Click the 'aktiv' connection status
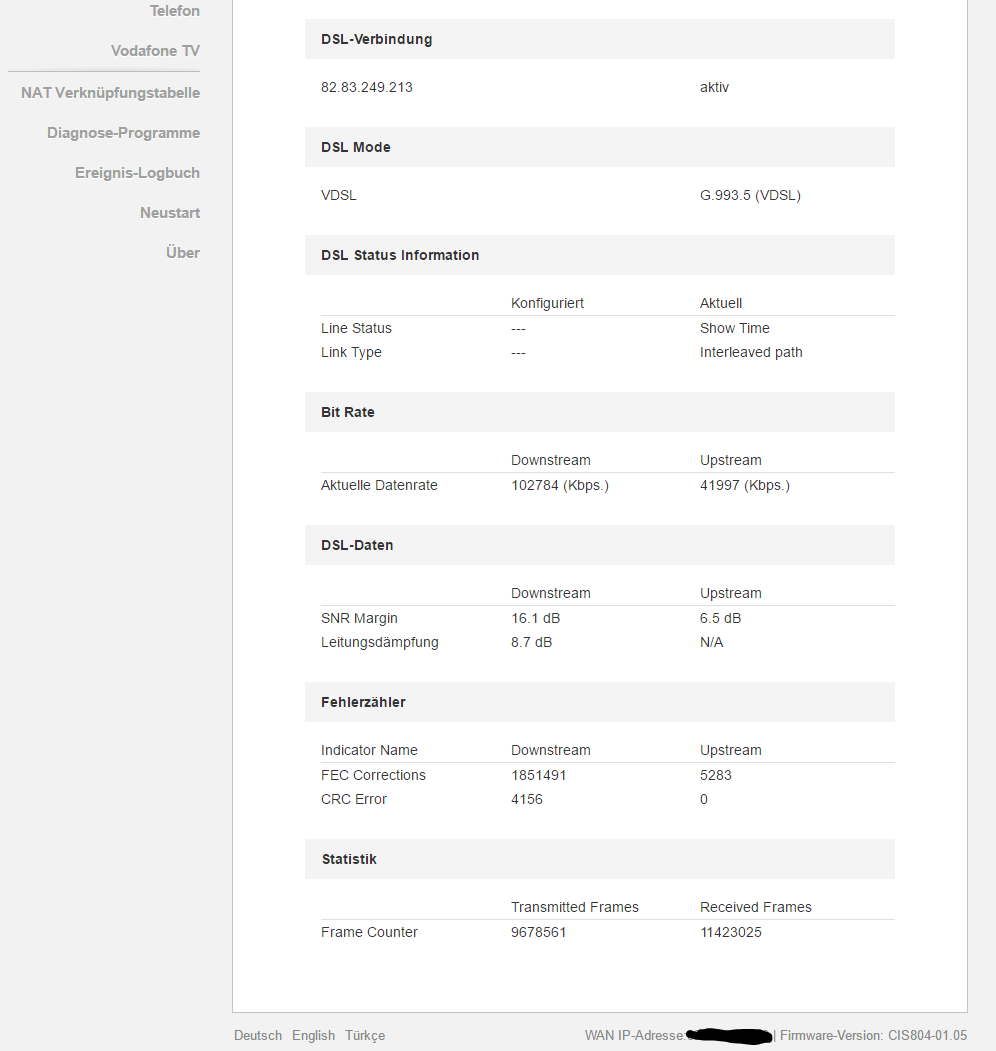Image resolution: width=996 pixels, height=1051 pixels. [714, 87]
